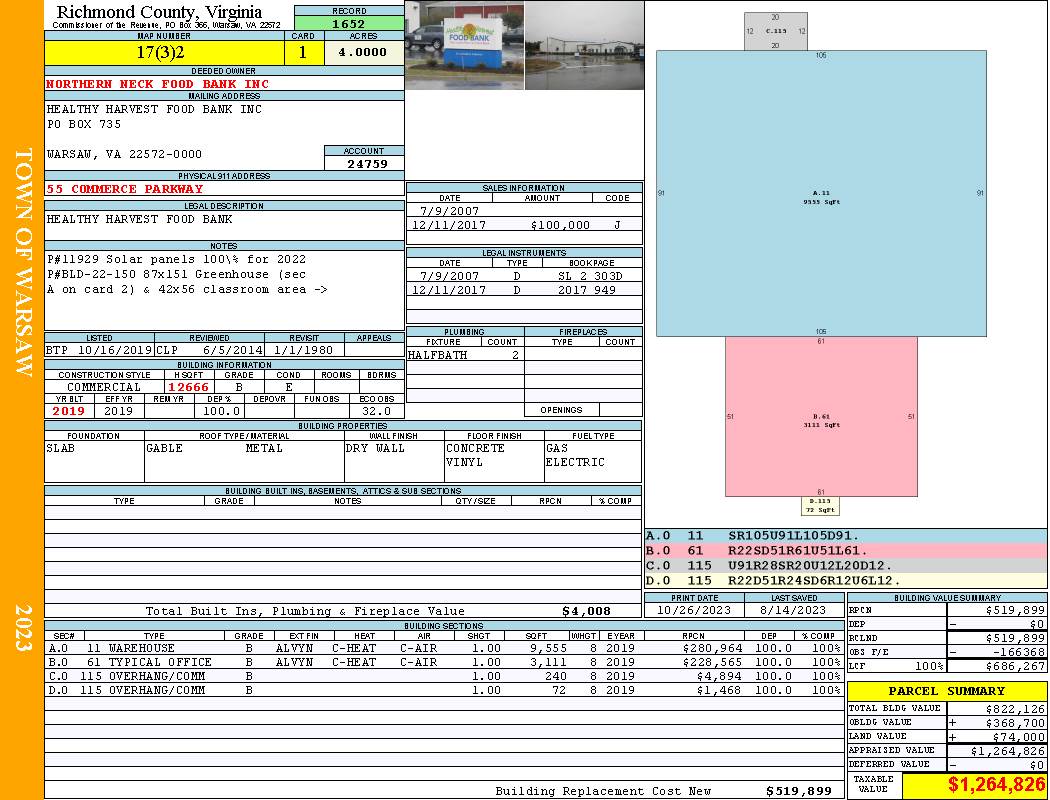
Task: Click the HALFBATH plumbing fixture row
Action: [x=465, y=355]
